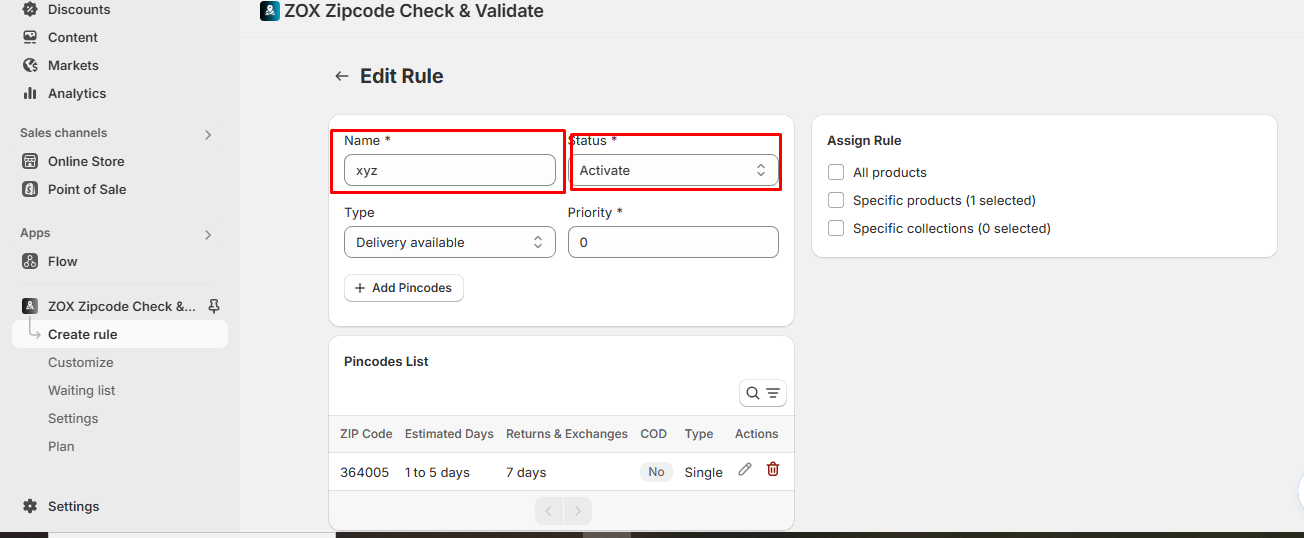Click the Add Pincodes button
1304x538 pixels.
pos(403,288)
